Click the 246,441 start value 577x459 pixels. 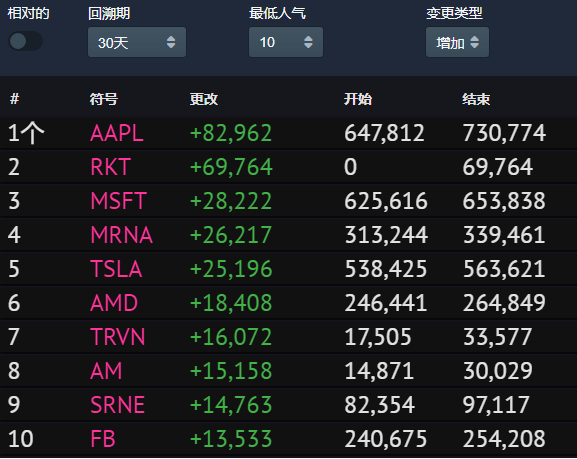(386, 303)
